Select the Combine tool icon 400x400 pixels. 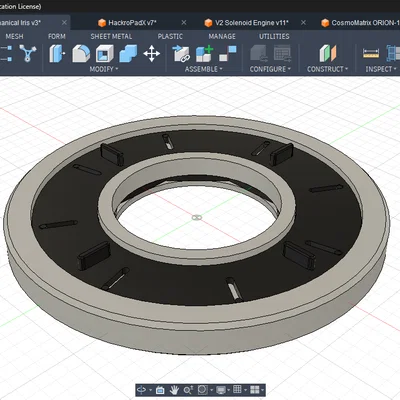tap(128, 54)
